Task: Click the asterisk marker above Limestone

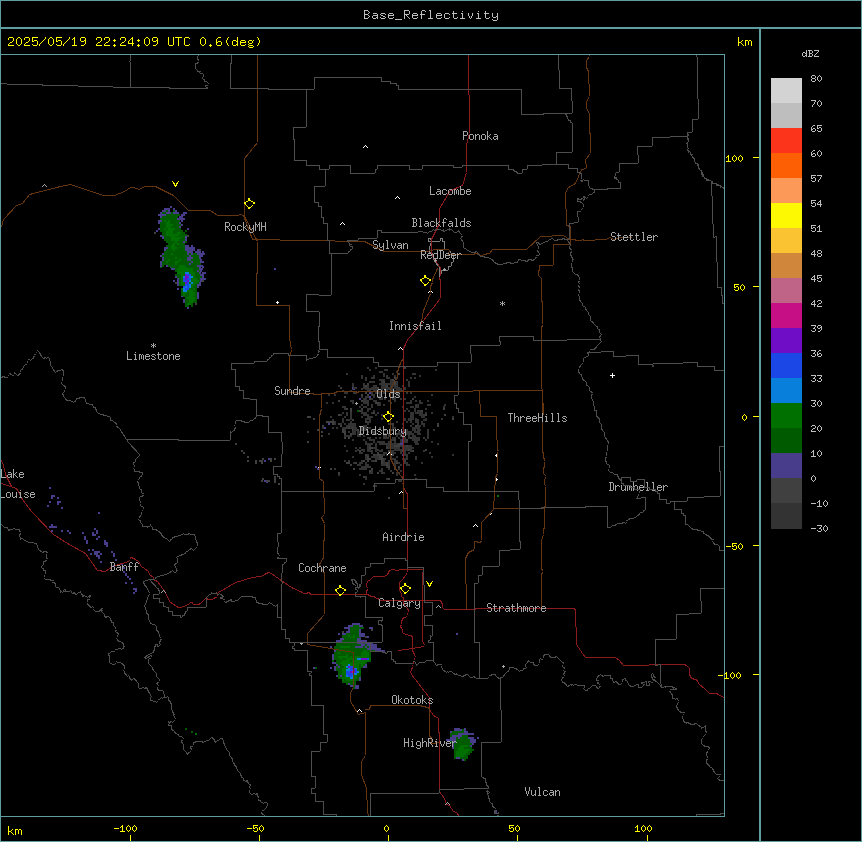Action: pyautogui.click(x=153, y=346)
